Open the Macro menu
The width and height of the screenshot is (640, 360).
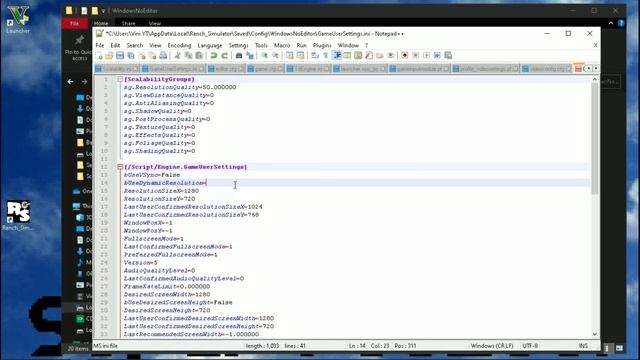[282, 45]
